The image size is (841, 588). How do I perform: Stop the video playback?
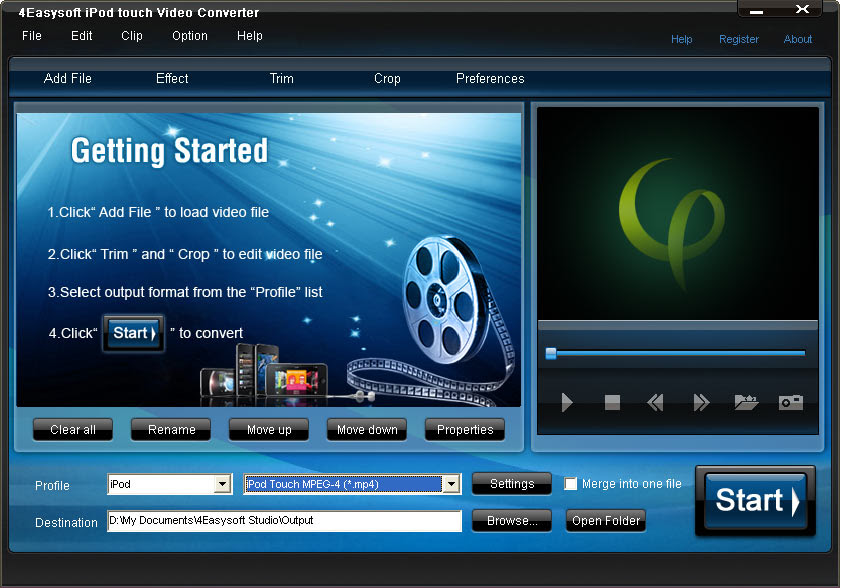point(611,403)
